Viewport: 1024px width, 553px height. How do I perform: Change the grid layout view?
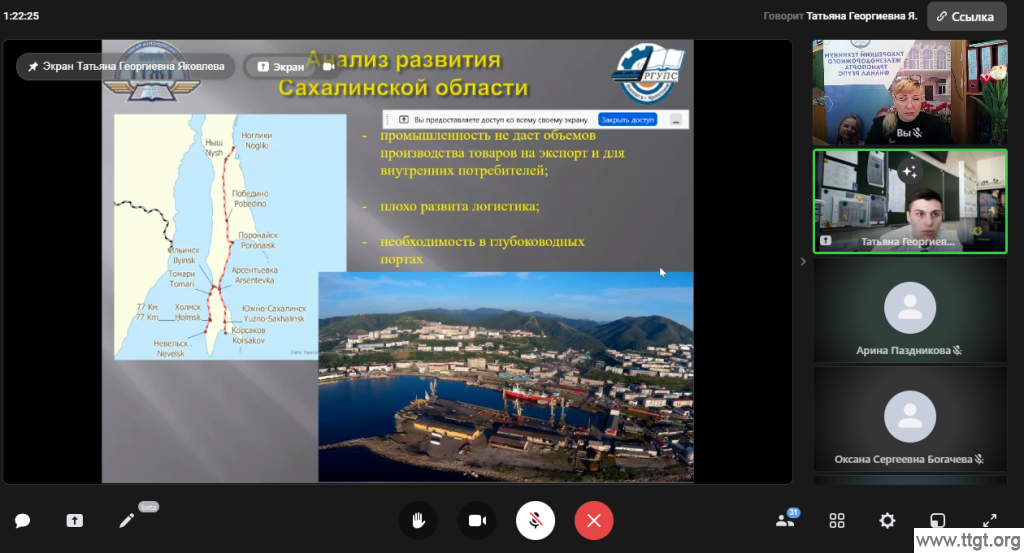(x=837, y=521)
